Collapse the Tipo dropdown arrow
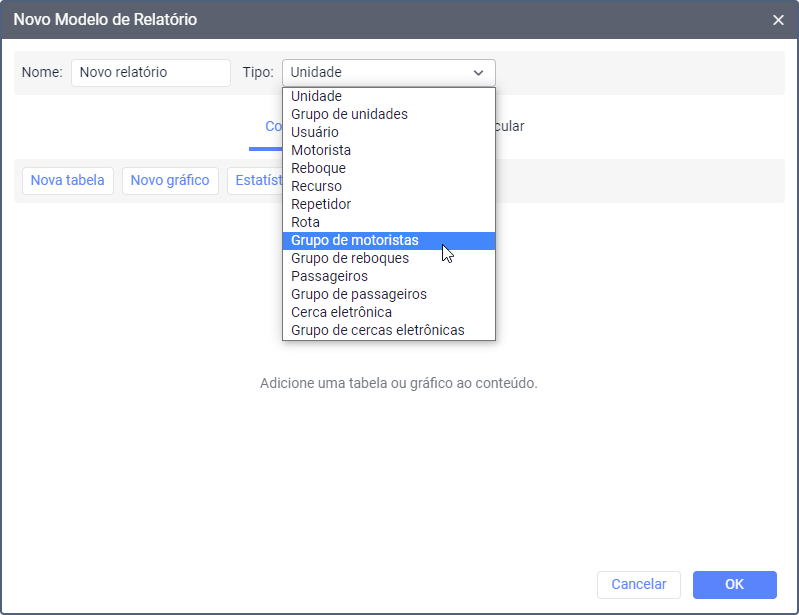Viewport: 799px width, 615px height. click(x=478, y=73)
